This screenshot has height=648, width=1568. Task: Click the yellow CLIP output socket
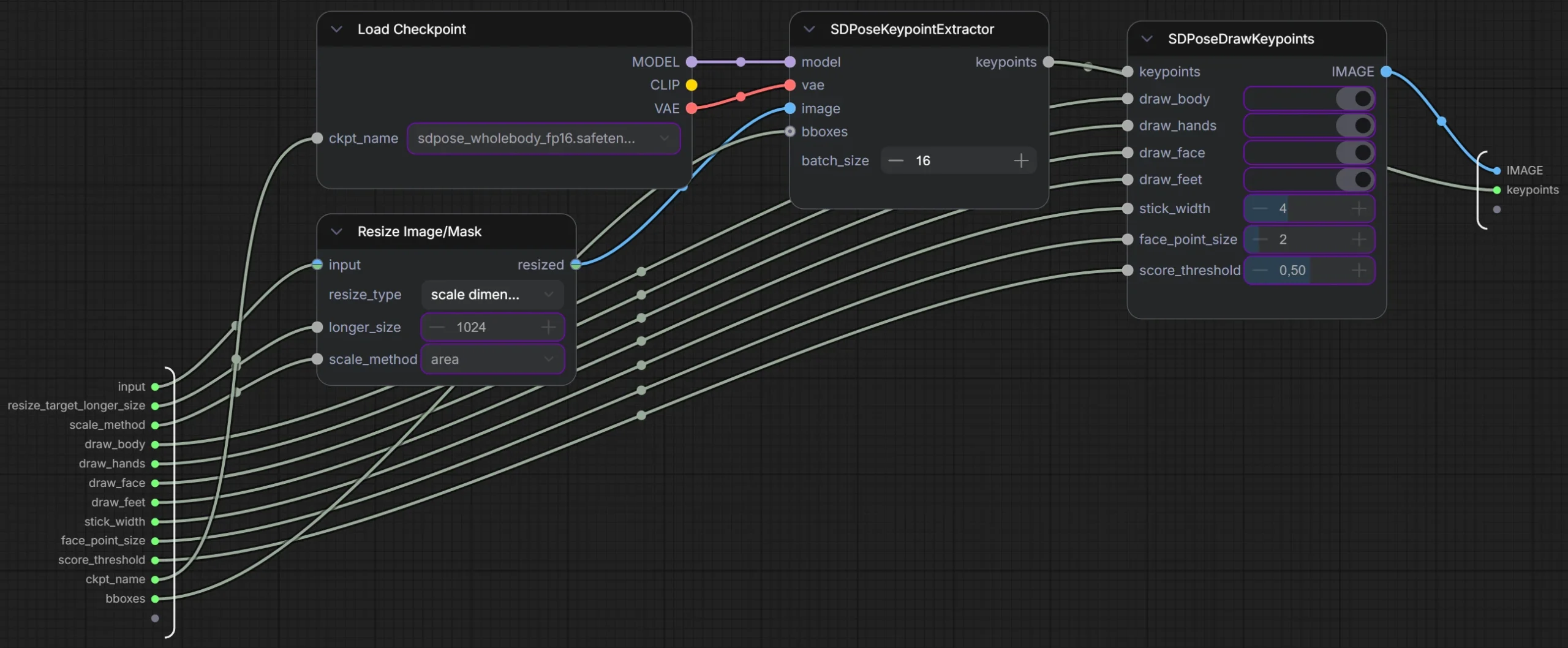(x=692, y=85)
